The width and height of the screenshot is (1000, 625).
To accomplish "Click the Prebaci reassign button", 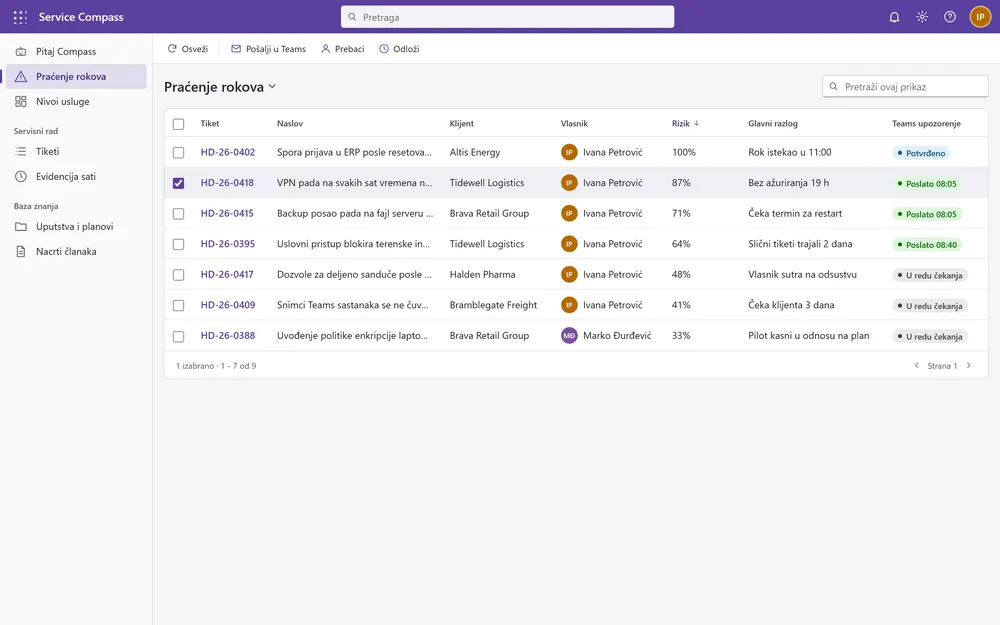I will tap(342, 49).
